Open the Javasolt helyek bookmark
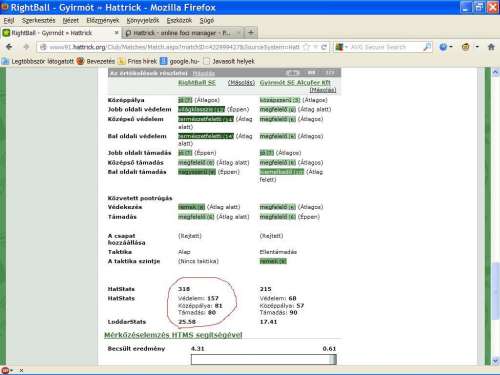Viewport: 500px width, 375px height. pos(229,61)
